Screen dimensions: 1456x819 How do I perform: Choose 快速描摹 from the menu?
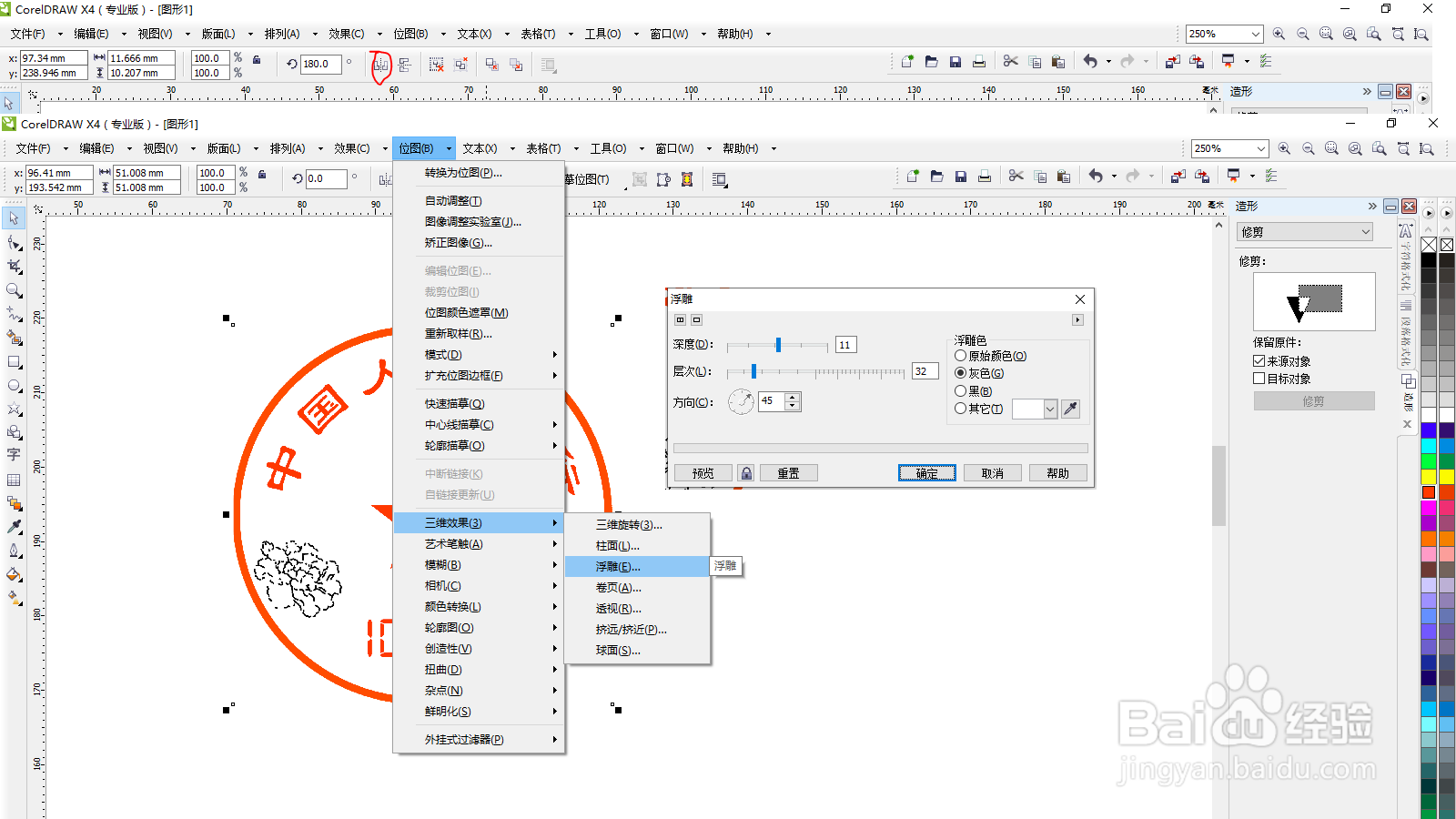coord(479,404)
